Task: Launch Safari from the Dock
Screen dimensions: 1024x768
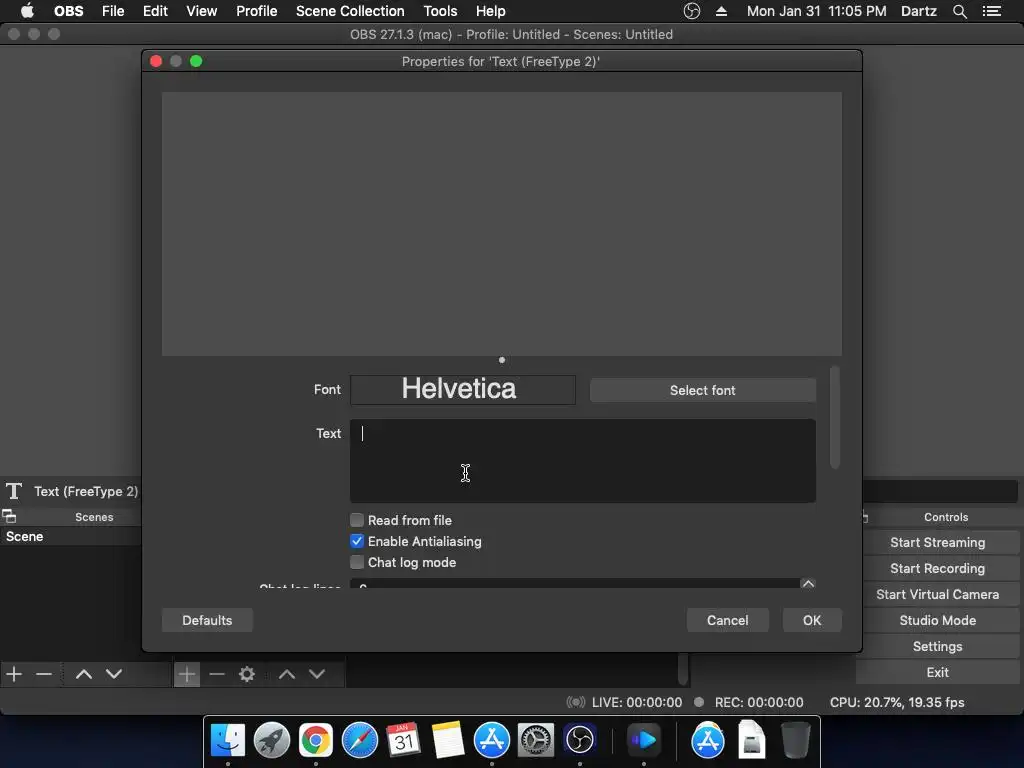Action: click(x=360, y=740)
